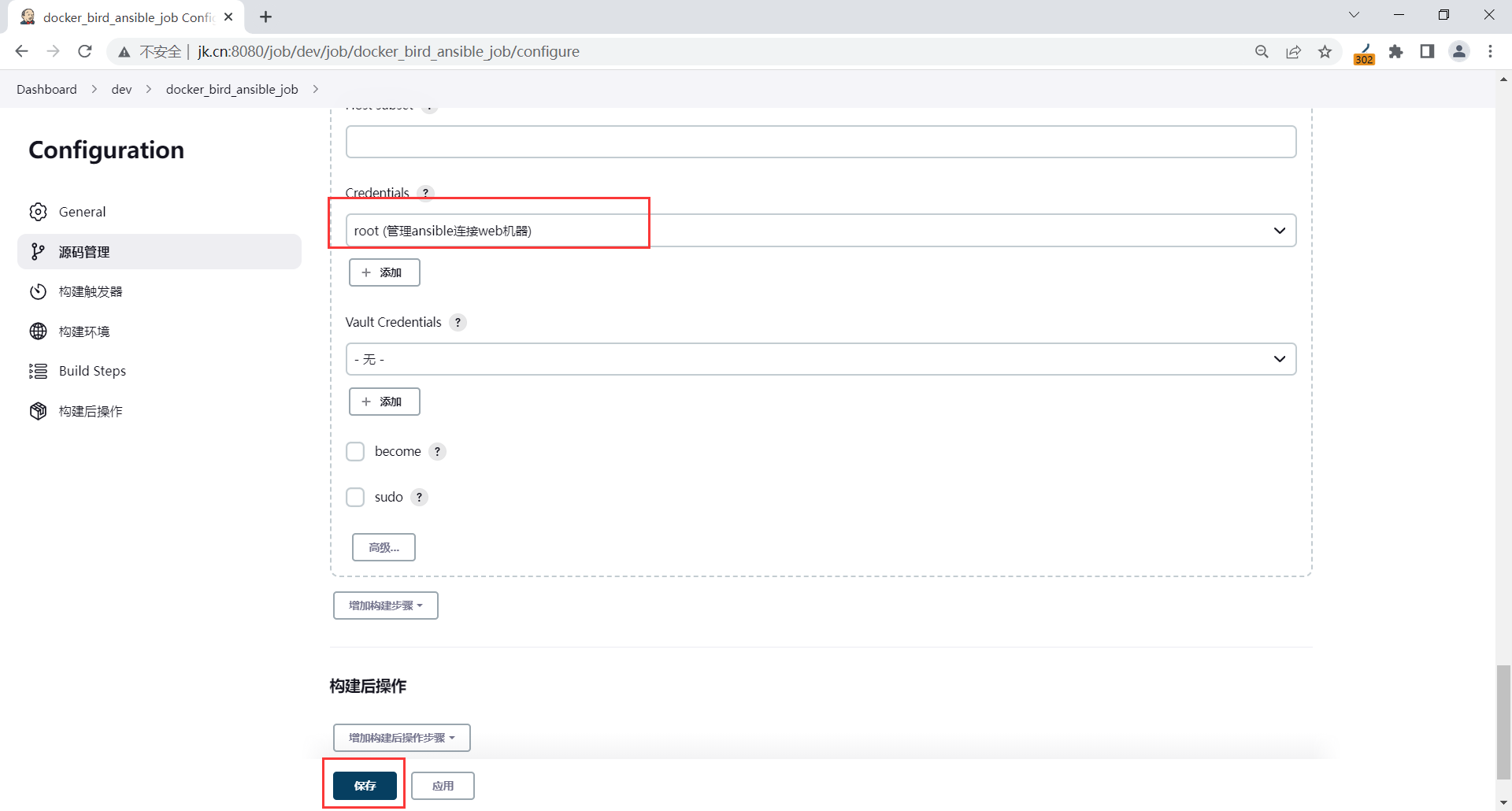Open help for sudo option
Image resolution: width=1512 pixels, height=811 pixels.
coord(419,497)
